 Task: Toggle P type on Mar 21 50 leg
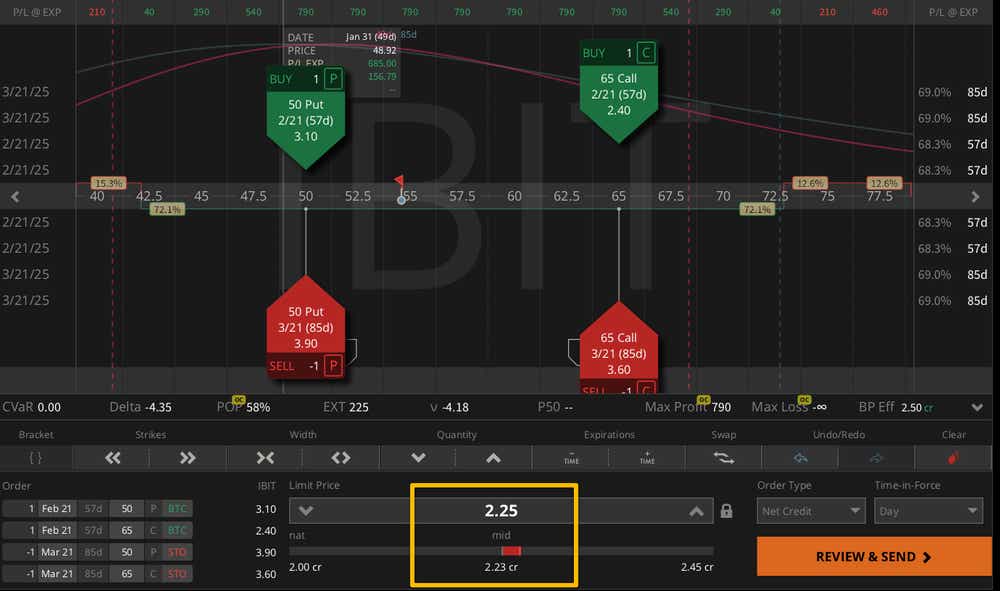[x=153, y=552]
